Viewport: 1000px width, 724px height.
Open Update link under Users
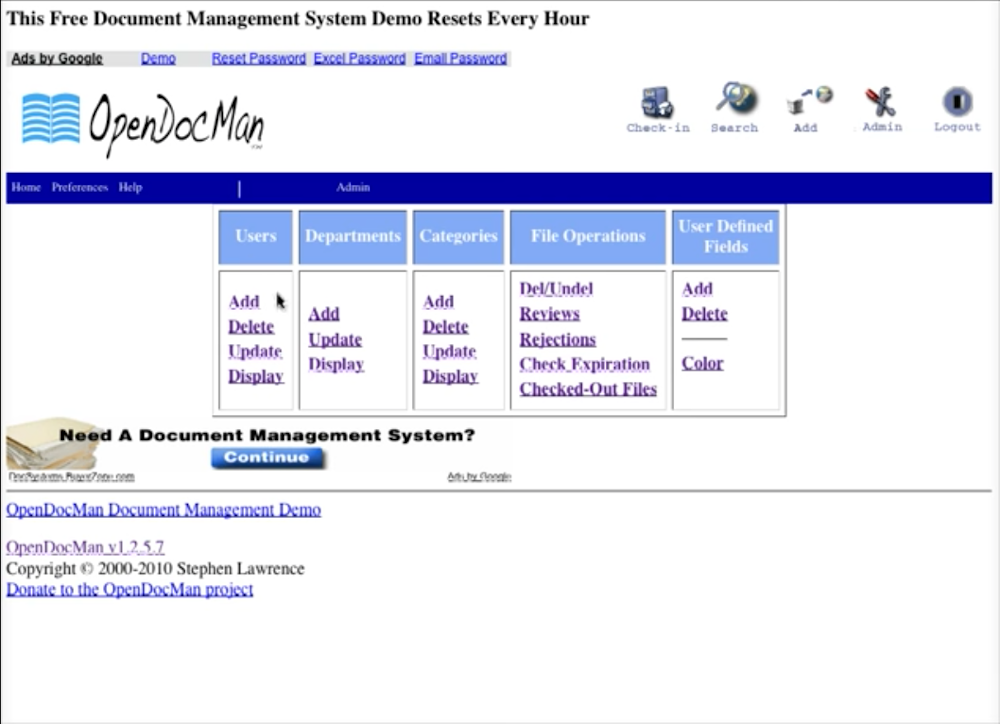pos(255,351)
